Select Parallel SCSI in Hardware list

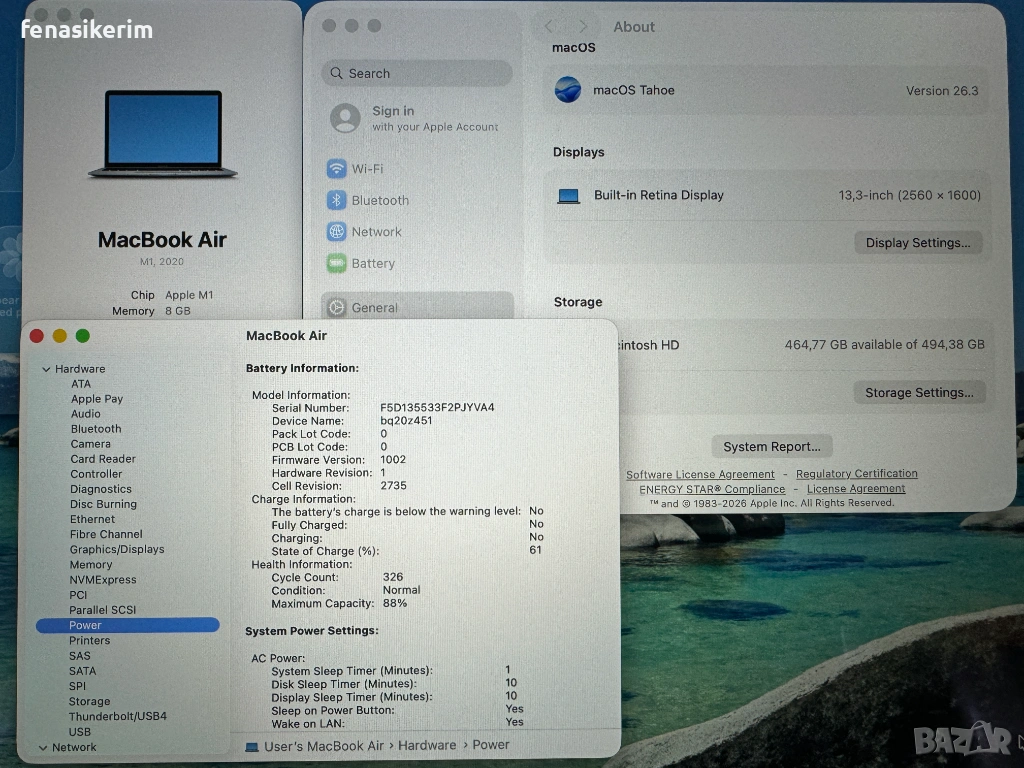(103, 610)
